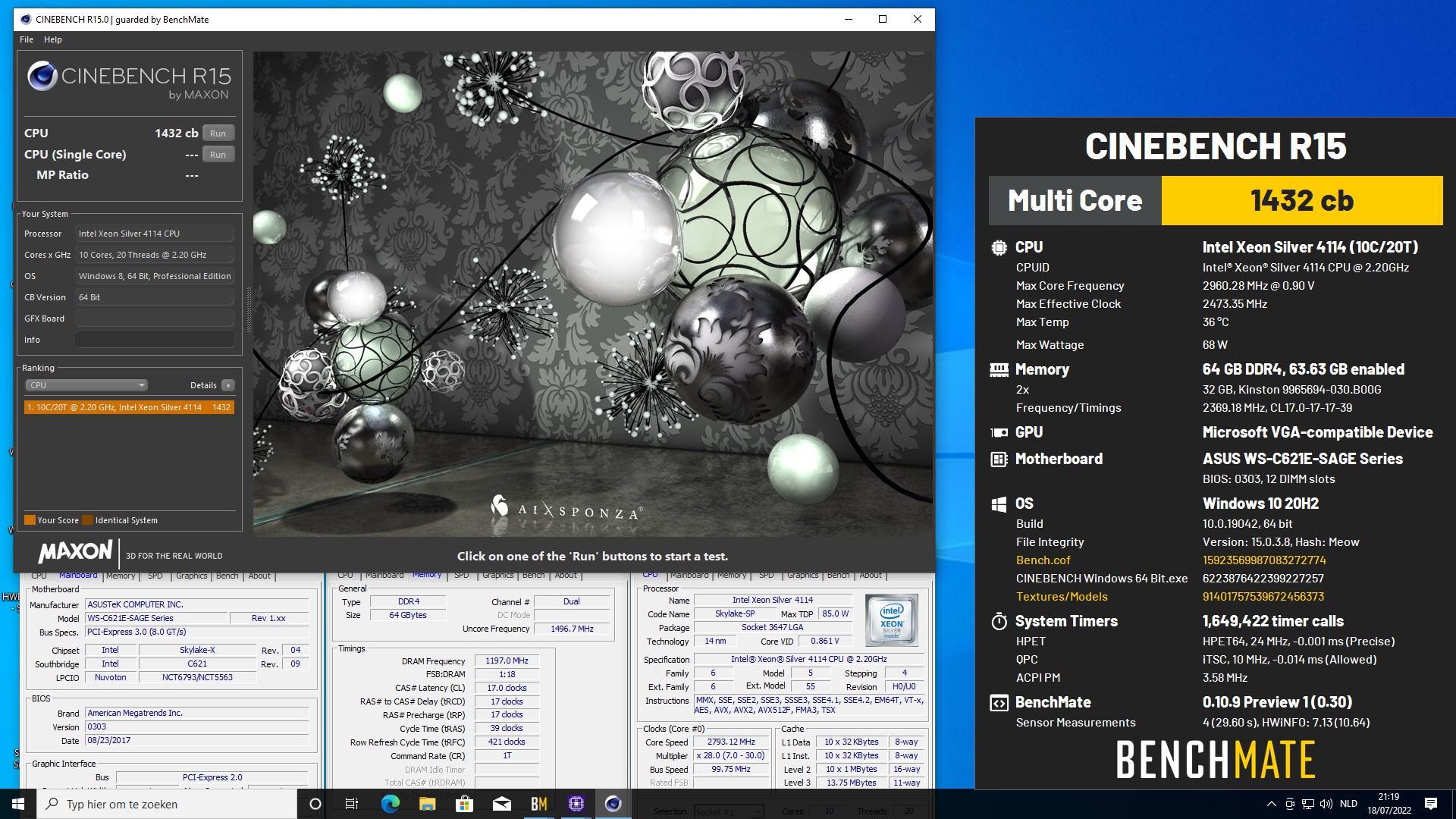Image resolution: width=1456 pixels, height=819 pixels.
Task: Click the Info text field
Action: click(154, 340)
